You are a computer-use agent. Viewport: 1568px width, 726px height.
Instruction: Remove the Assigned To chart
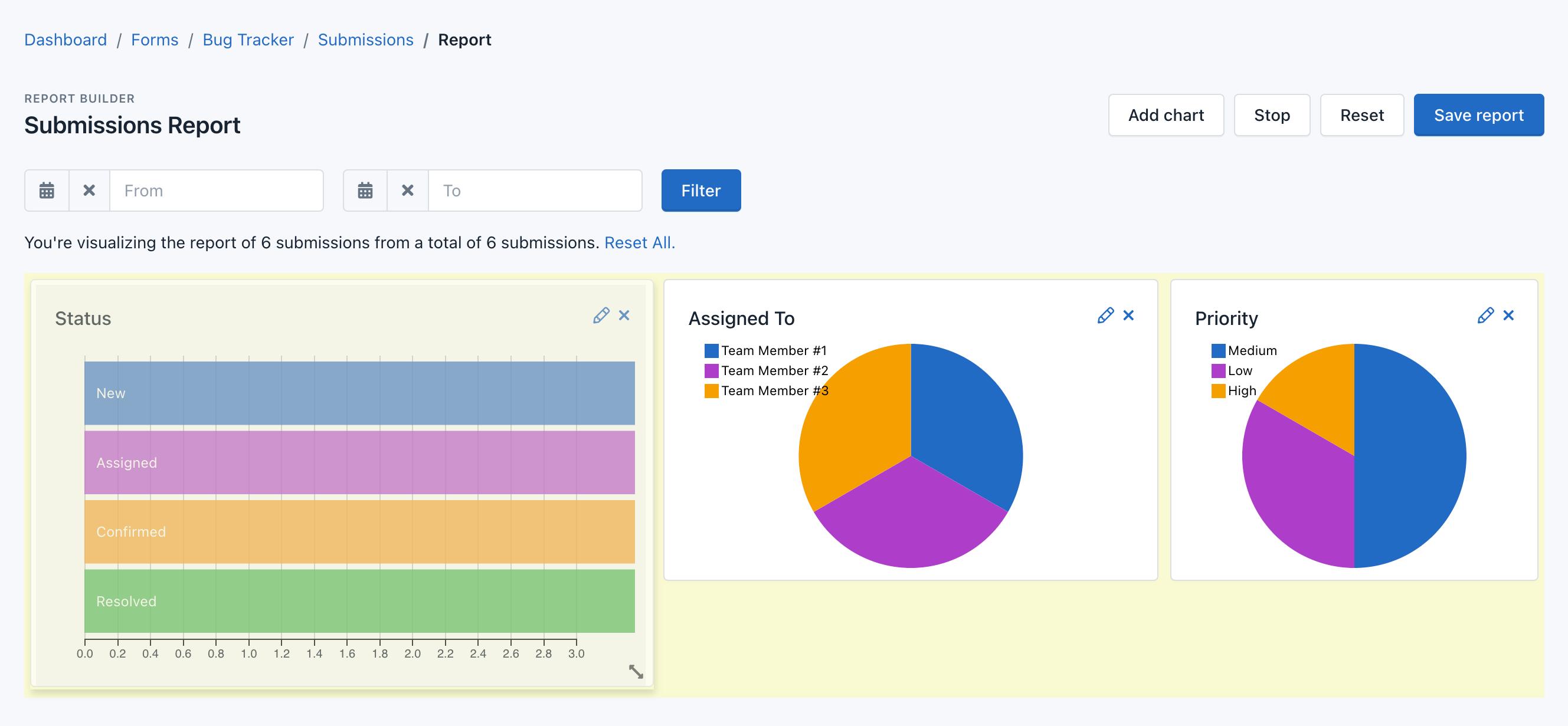(1129, 315)
